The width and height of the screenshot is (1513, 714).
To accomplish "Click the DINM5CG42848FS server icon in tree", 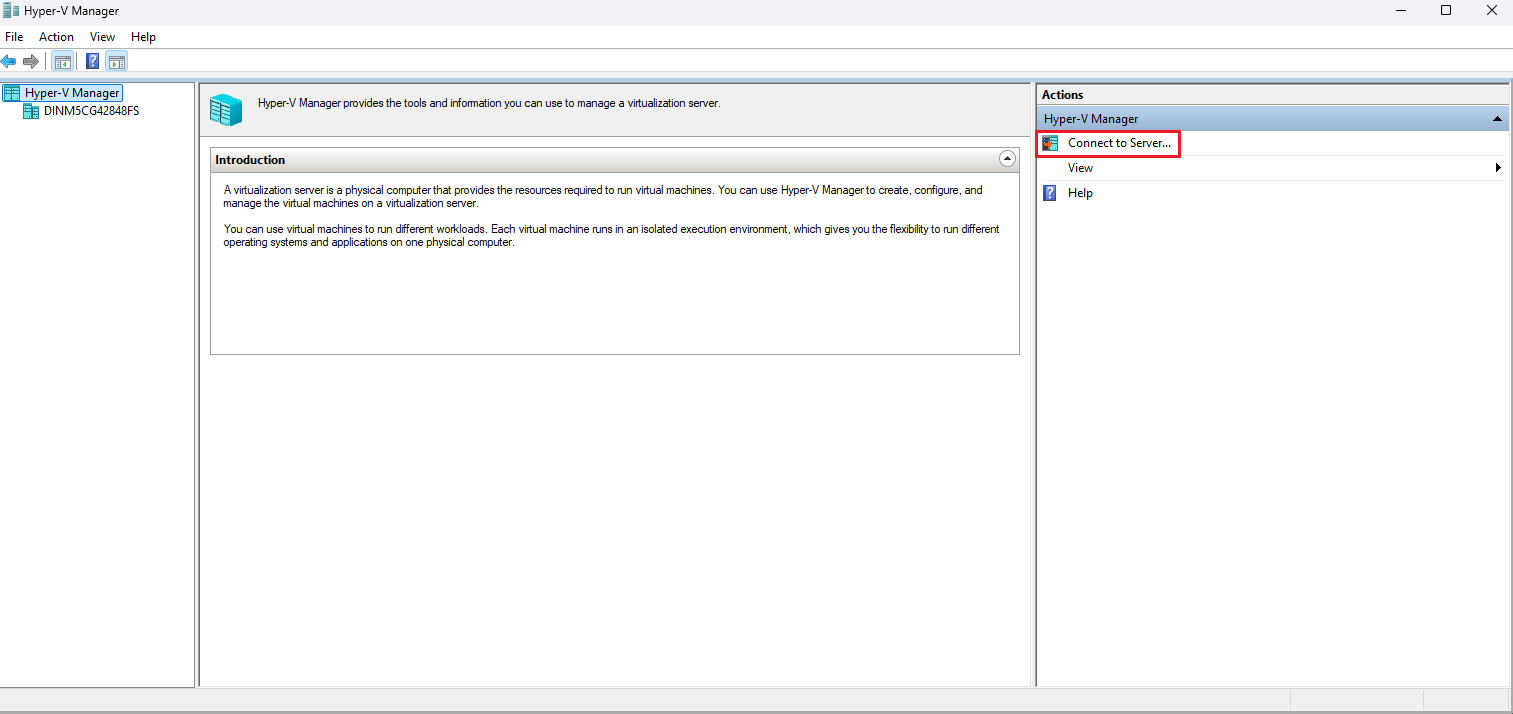I will click(31, 111).
